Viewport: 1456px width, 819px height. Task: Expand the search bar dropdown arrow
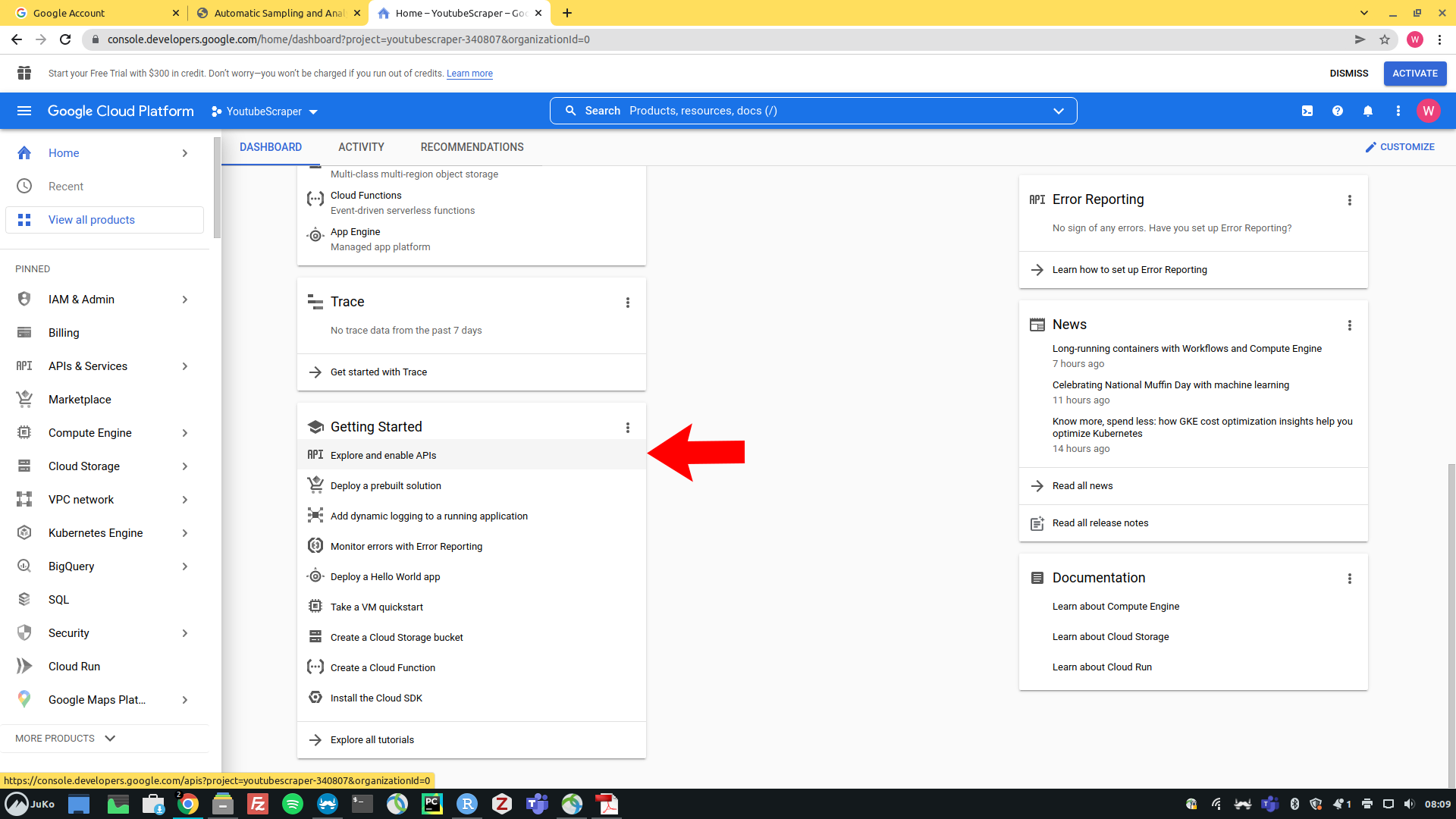pos(1059,111)
